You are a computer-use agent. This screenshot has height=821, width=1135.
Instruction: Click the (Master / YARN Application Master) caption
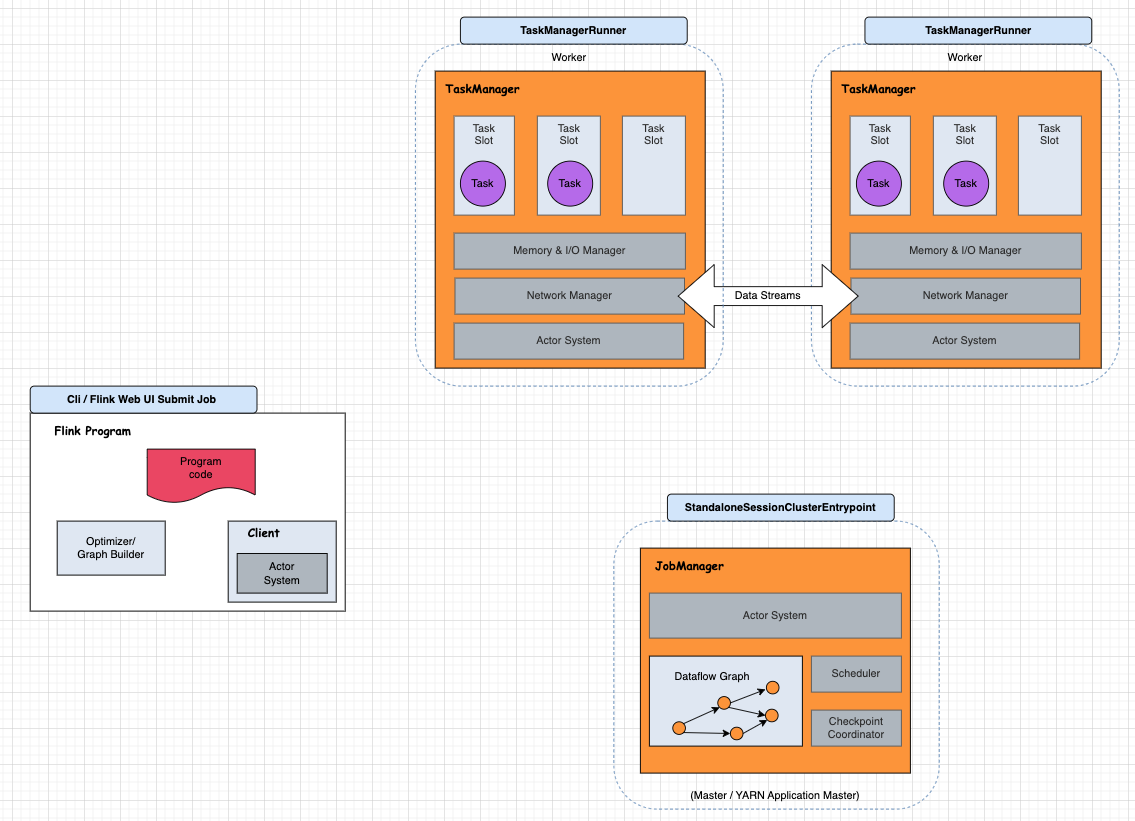[775, 795]
